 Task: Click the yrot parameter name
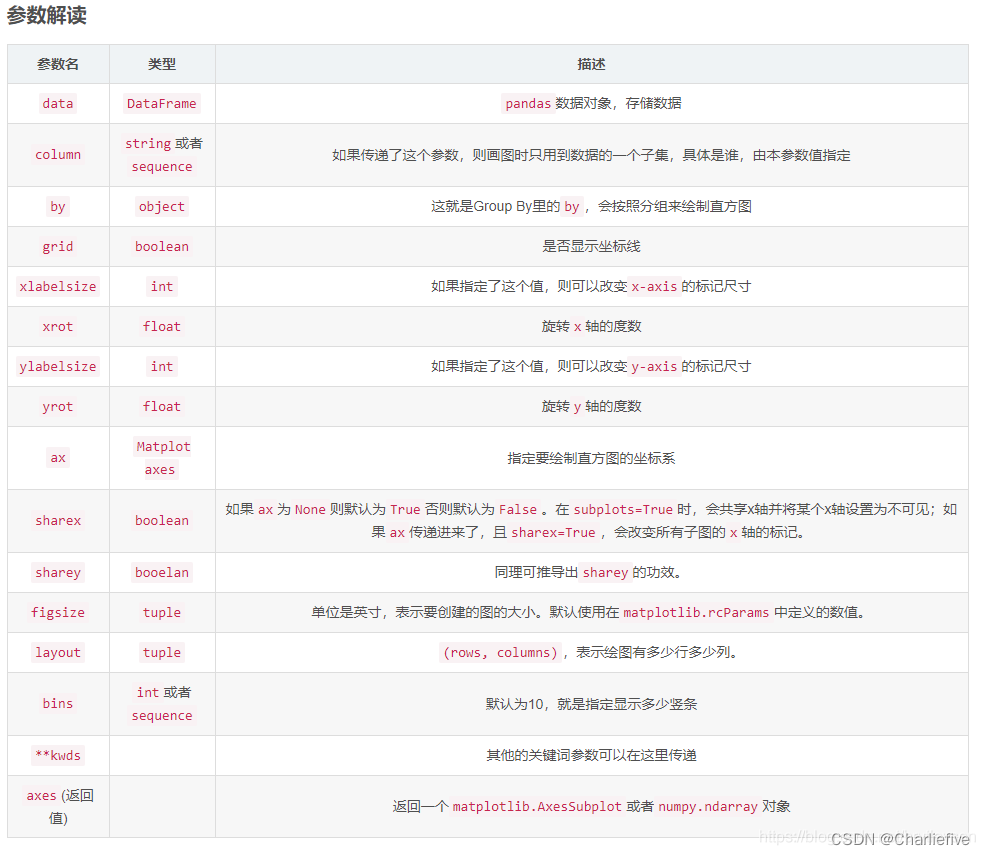coord(57,406)
